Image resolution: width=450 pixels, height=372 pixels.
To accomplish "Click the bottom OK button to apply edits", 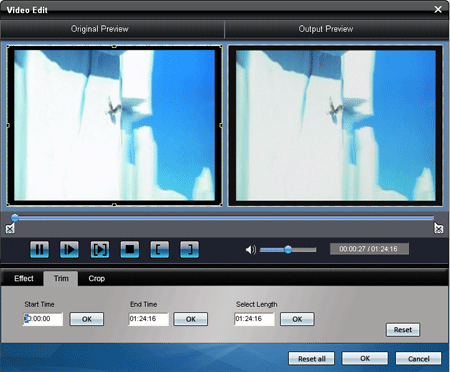I will pyautogui.click(x=365, y=358).
